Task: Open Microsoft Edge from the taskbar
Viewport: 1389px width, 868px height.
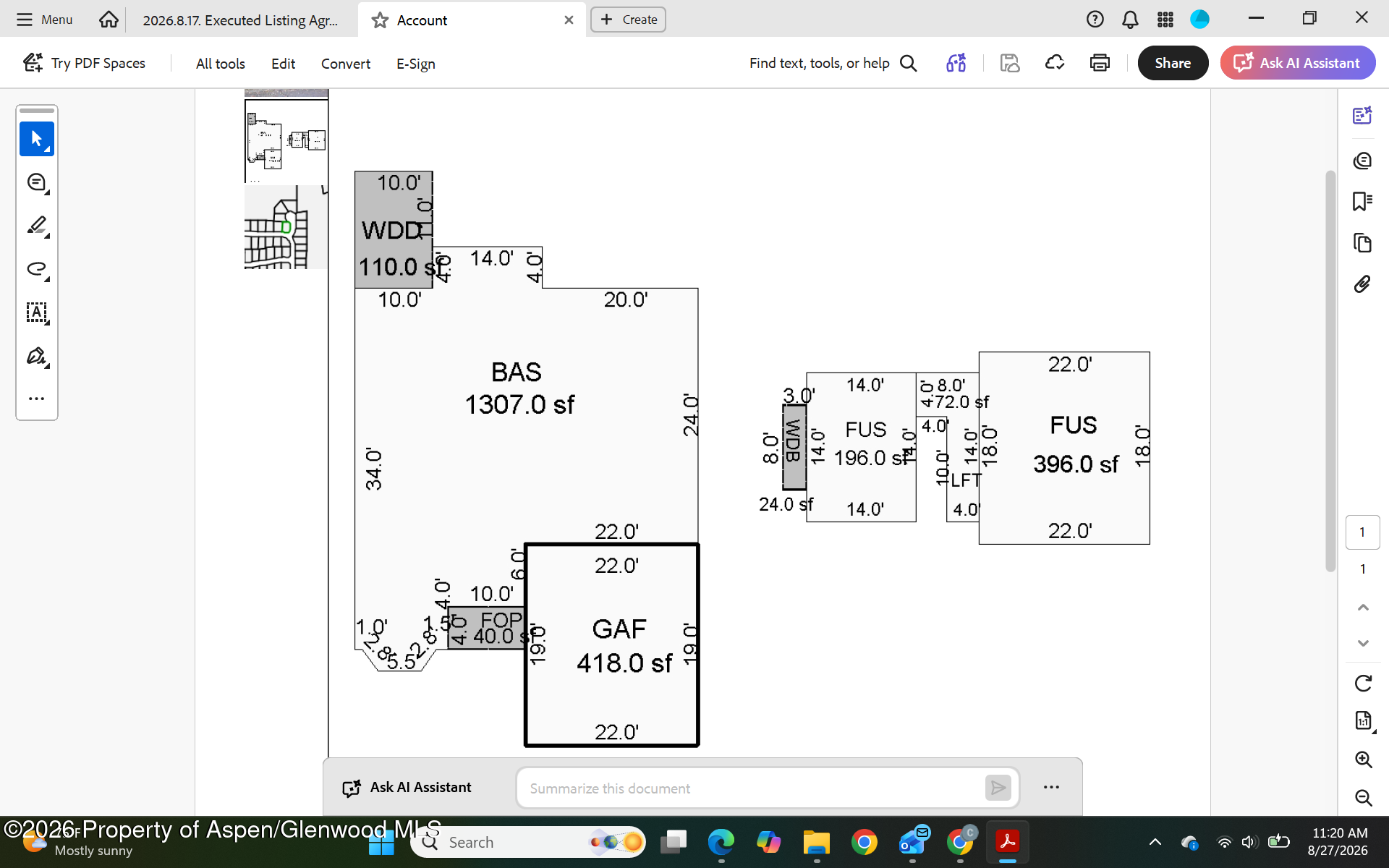Action: point(721,842)
